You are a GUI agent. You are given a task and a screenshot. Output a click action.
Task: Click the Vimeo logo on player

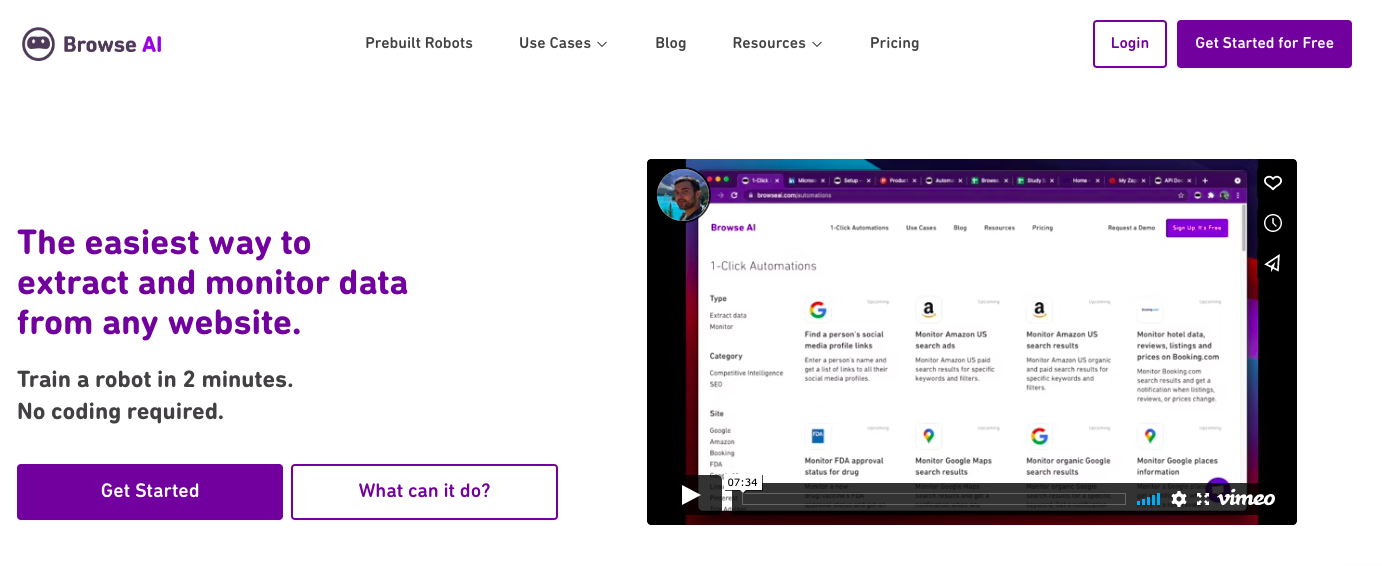1246,498
